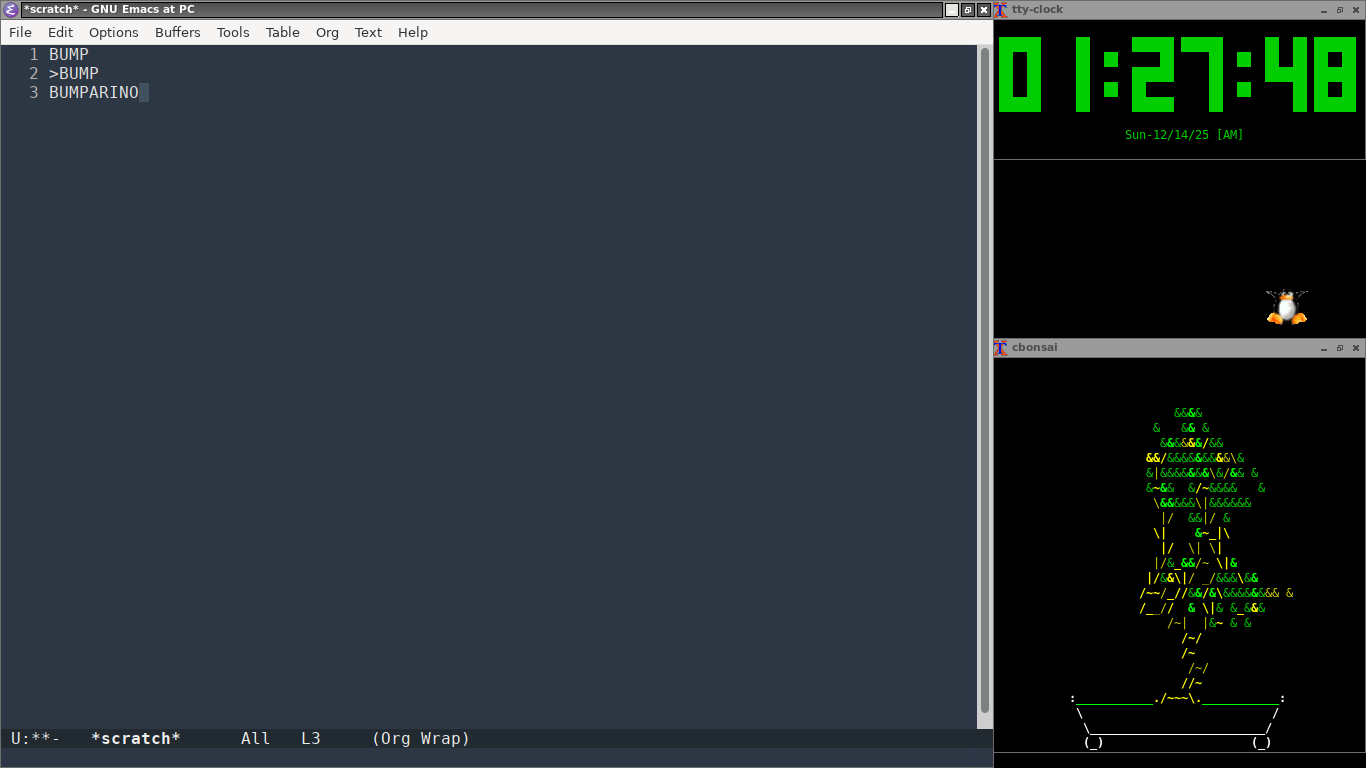This screenshot has height=768, width=1366.
Task: Click the L3 line indicator in mode line
Action: click(x=311, y=739)
